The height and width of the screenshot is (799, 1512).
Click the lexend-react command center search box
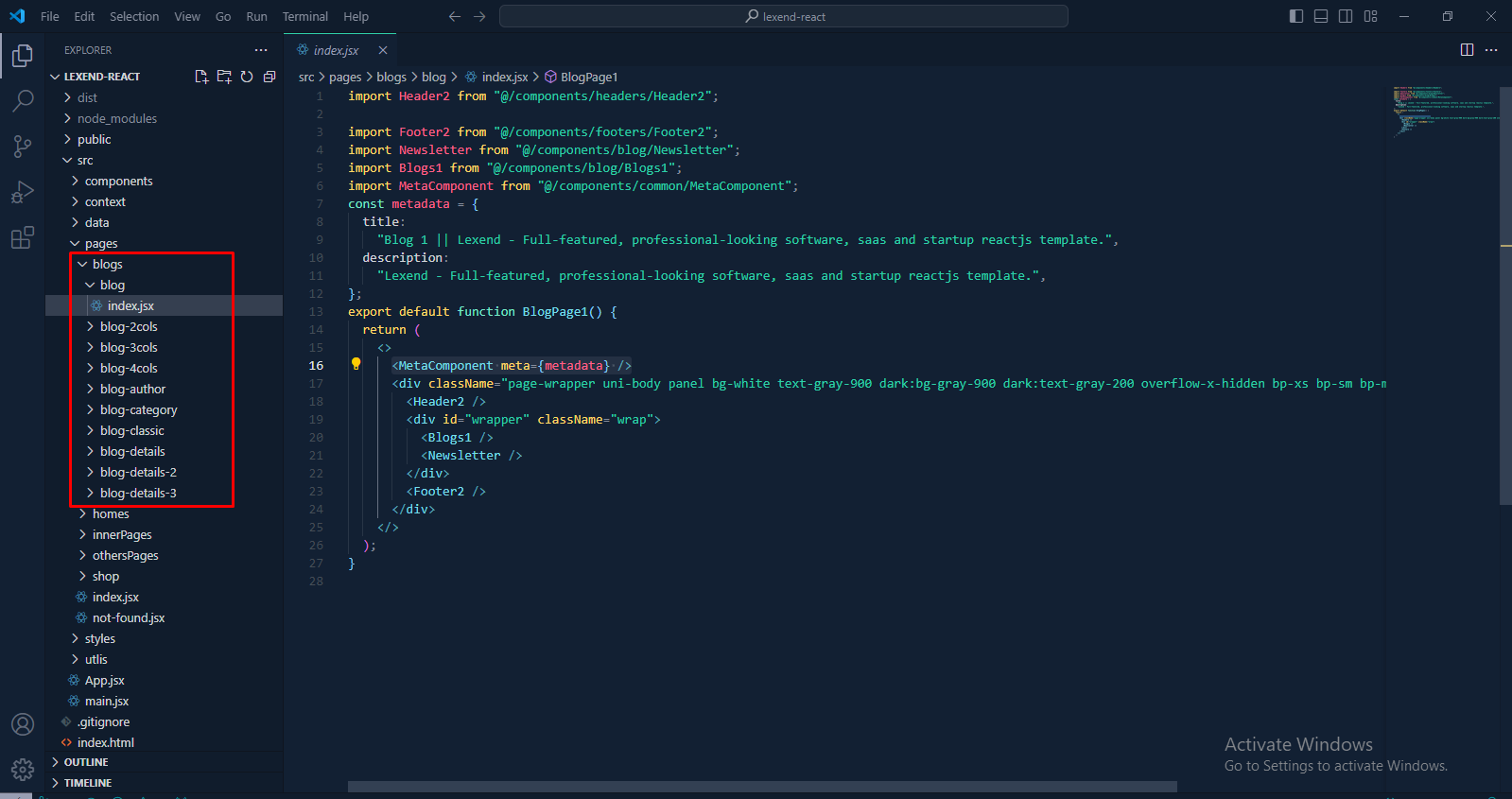coord(783,16)
